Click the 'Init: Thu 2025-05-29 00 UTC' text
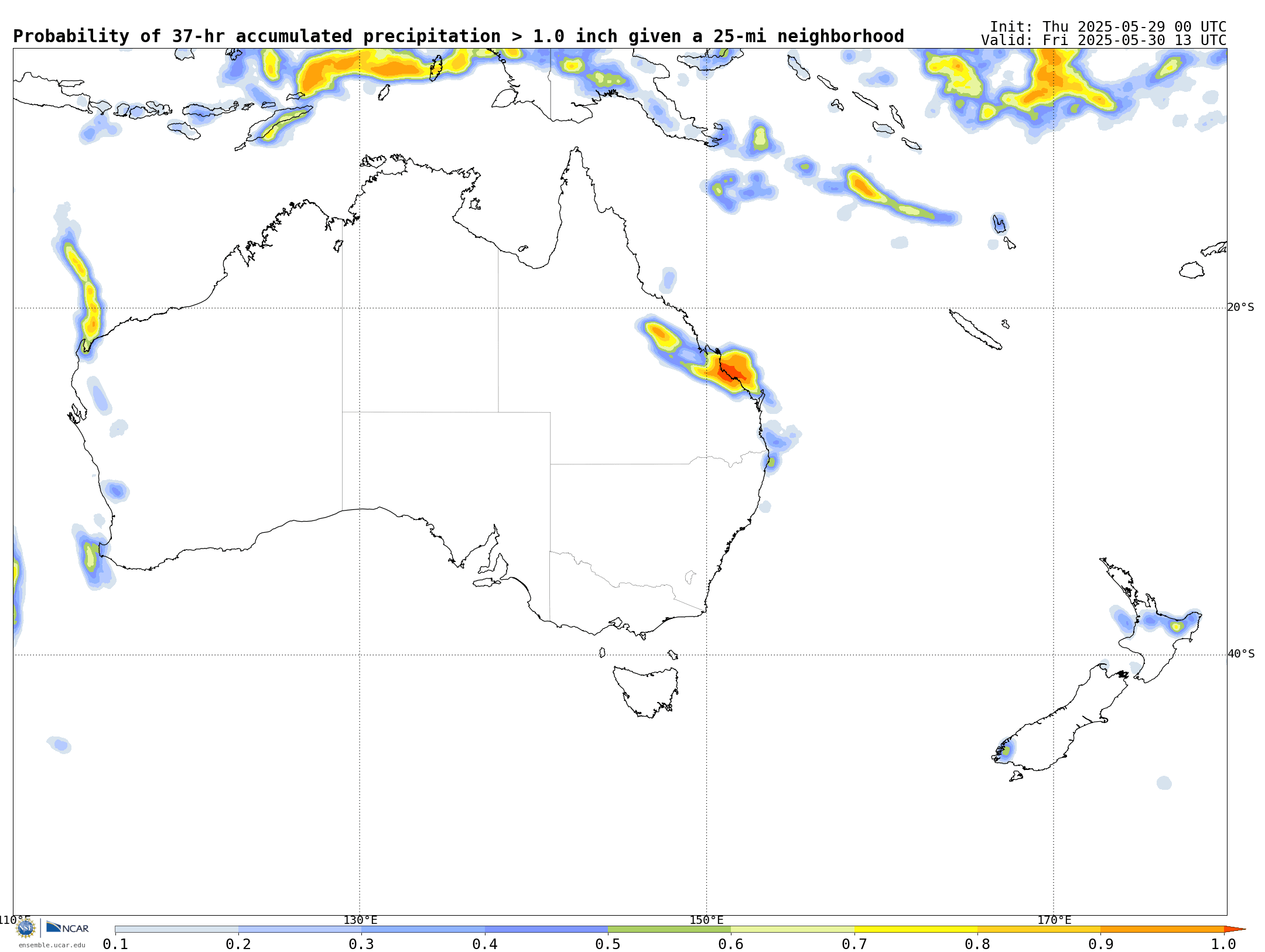 1108,27
